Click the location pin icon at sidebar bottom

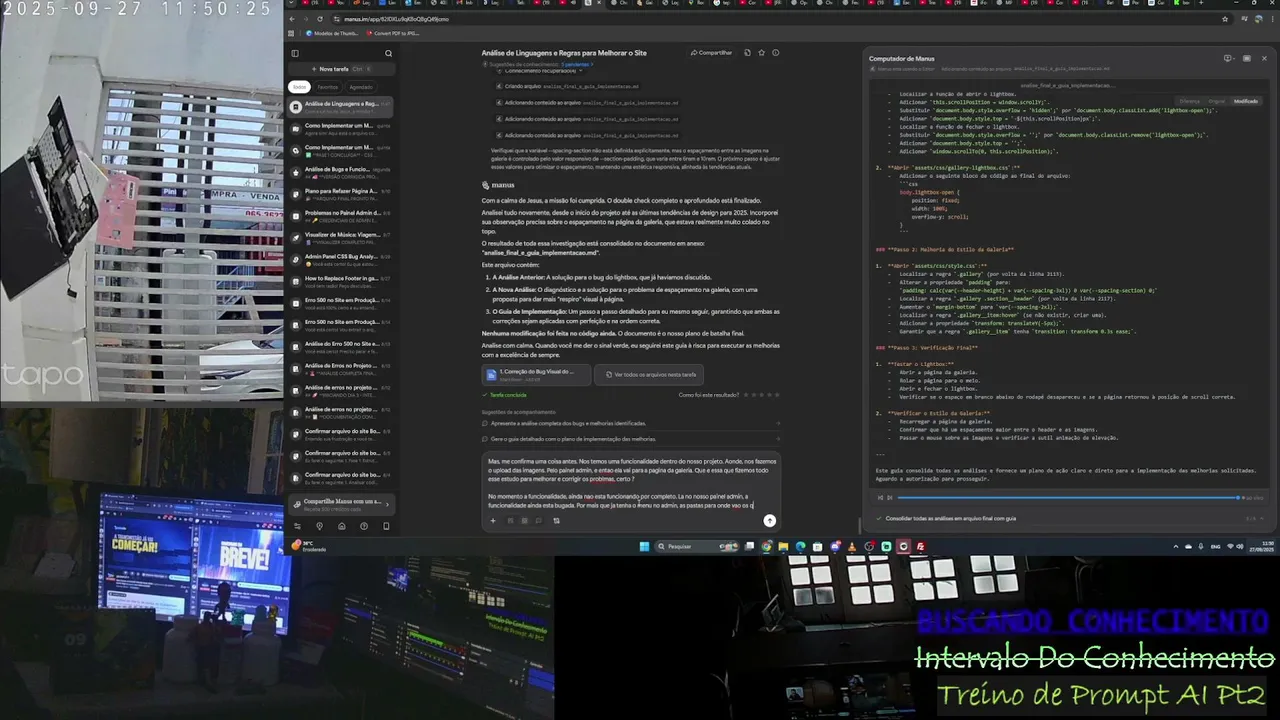(320, 526)
